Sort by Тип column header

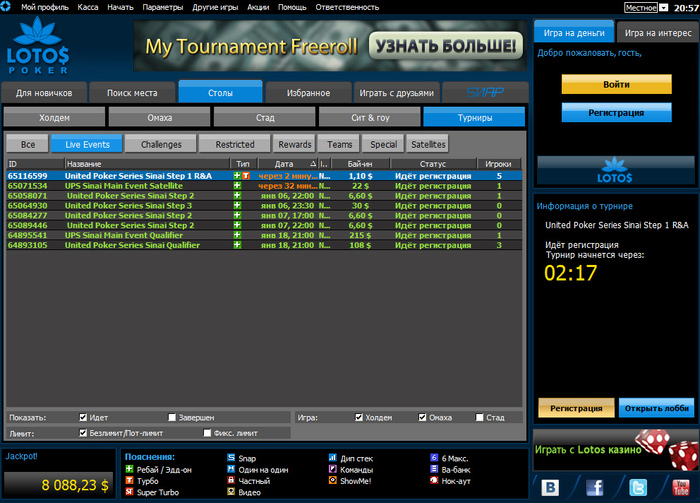pyautogui.click(x=243, y=164)
